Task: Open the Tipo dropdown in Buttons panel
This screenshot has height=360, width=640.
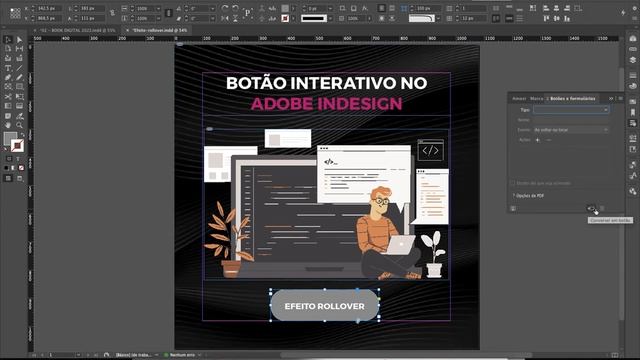Action: [x=571, y=110]
